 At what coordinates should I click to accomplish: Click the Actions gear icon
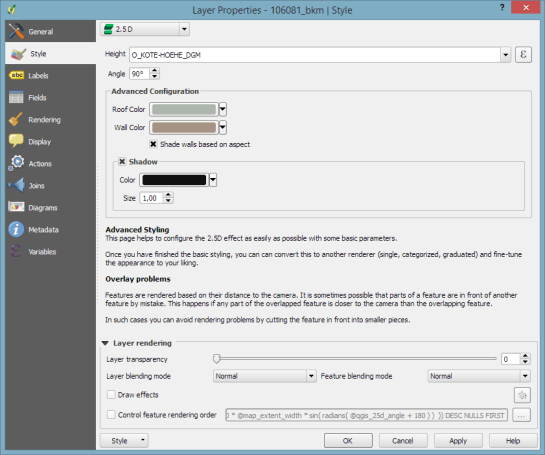point(16,163)
